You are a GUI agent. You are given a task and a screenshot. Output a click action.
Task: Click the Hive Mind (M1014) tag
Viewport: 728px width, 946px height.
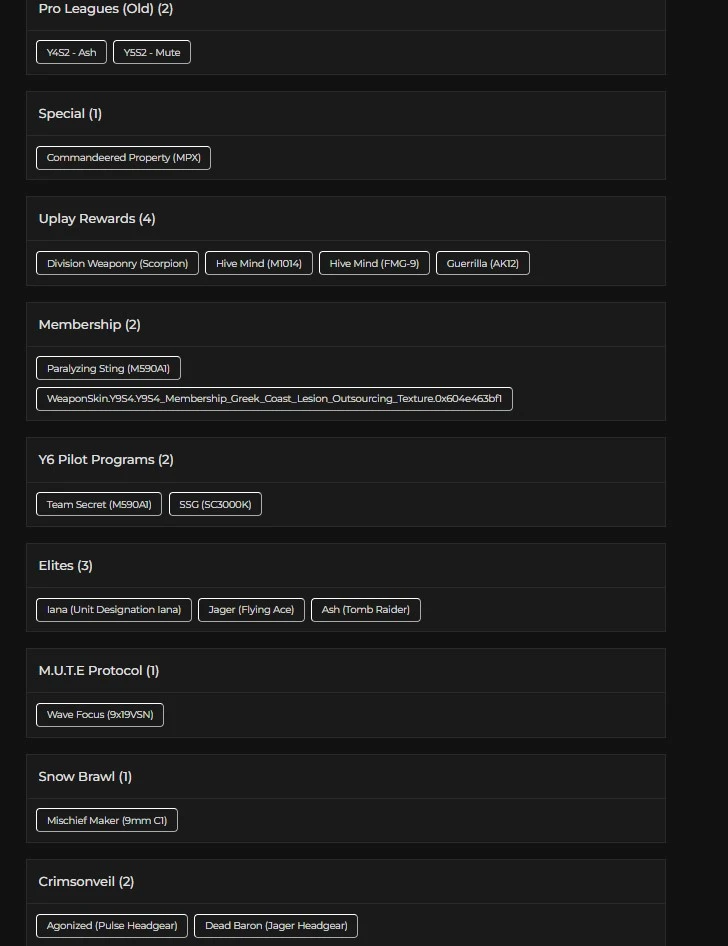(259, 263)
